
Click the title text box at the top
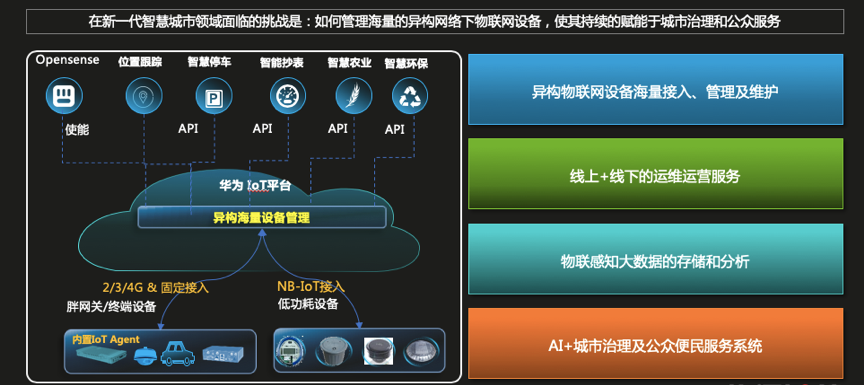pyautogui.click(x=435, y=21)
